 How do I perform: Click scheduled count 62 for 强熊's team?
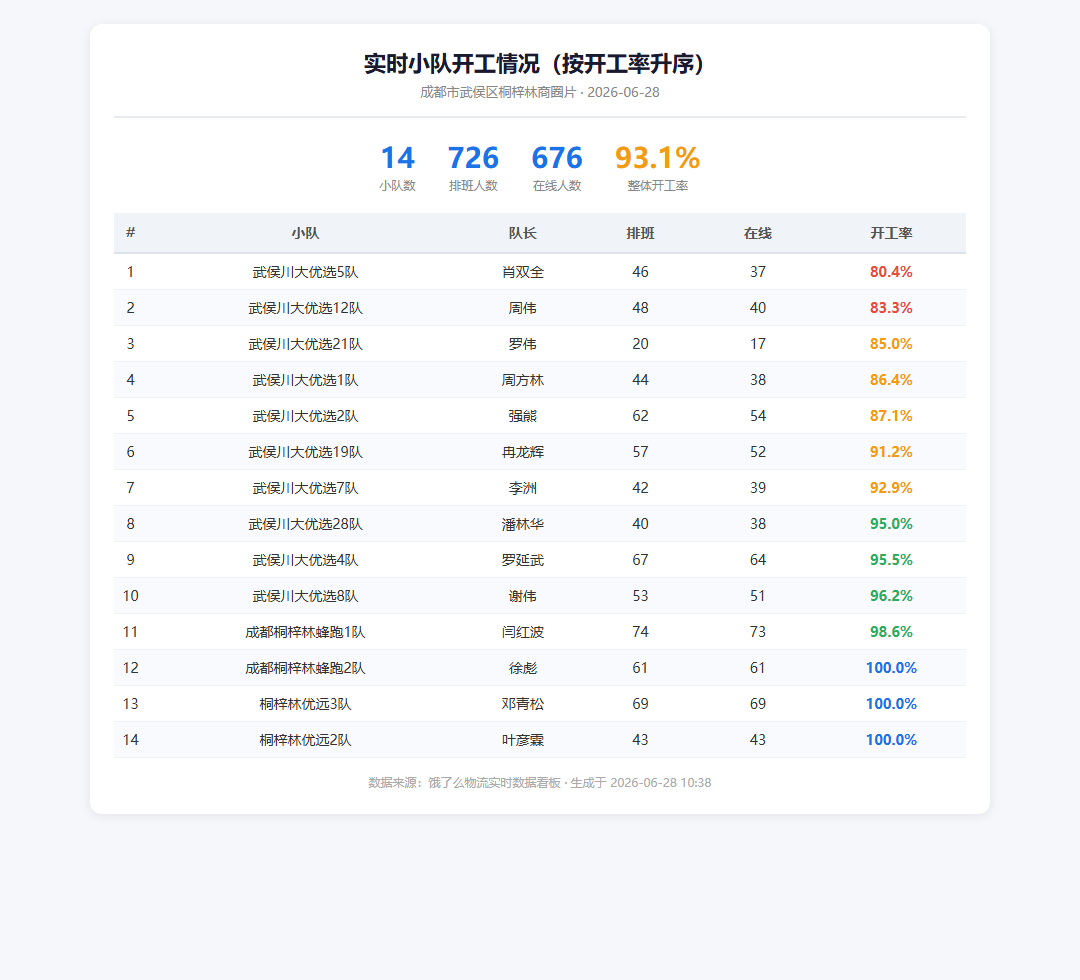point(641,416)
